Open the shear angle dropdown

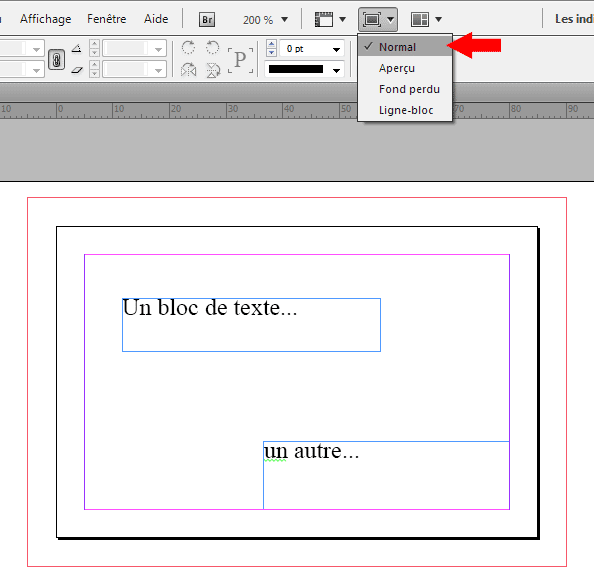159,70
